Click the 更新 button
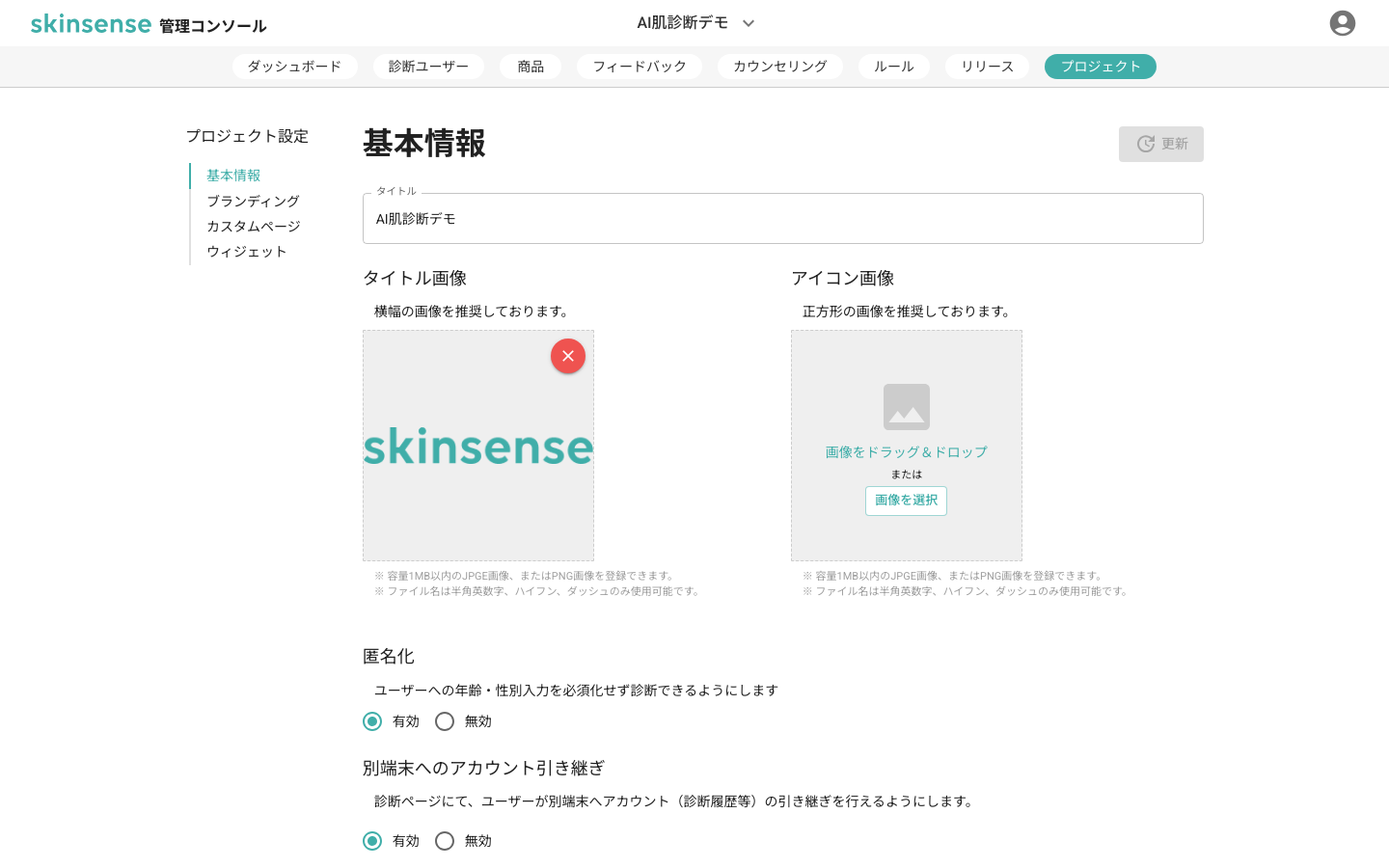Image resolution: width=1389 pixels, height=868 pixels. click(1161, 144)
